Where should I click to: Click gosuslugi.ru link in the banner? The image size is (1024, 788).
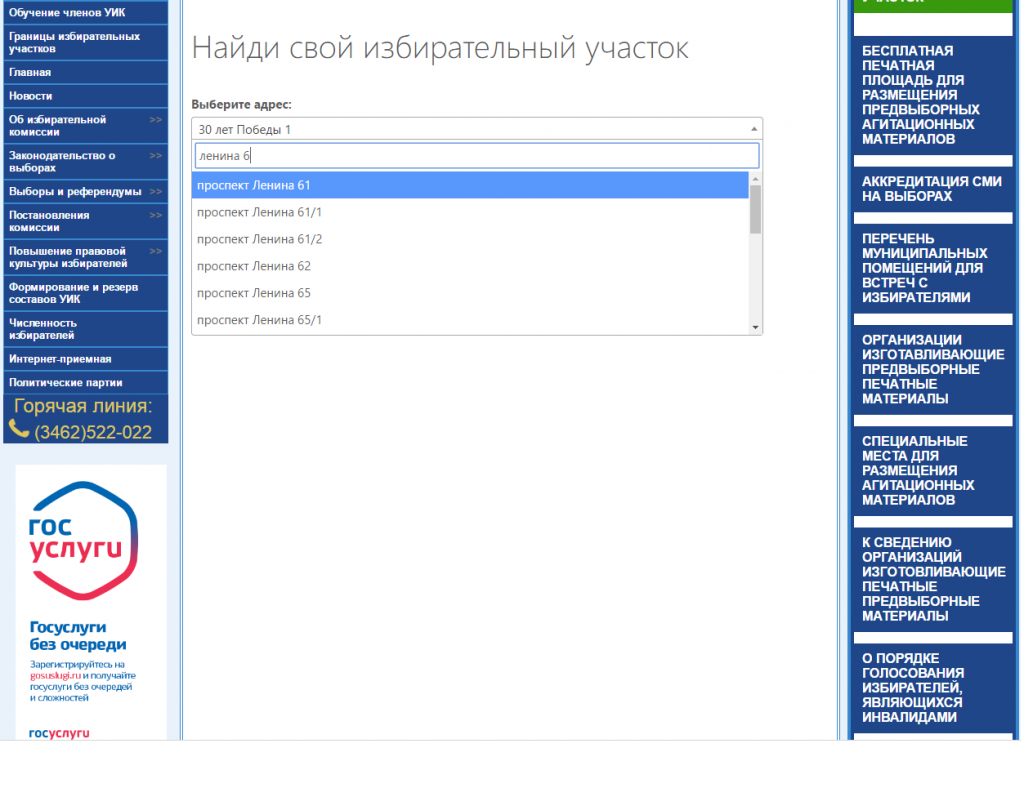tap(55, 675)
